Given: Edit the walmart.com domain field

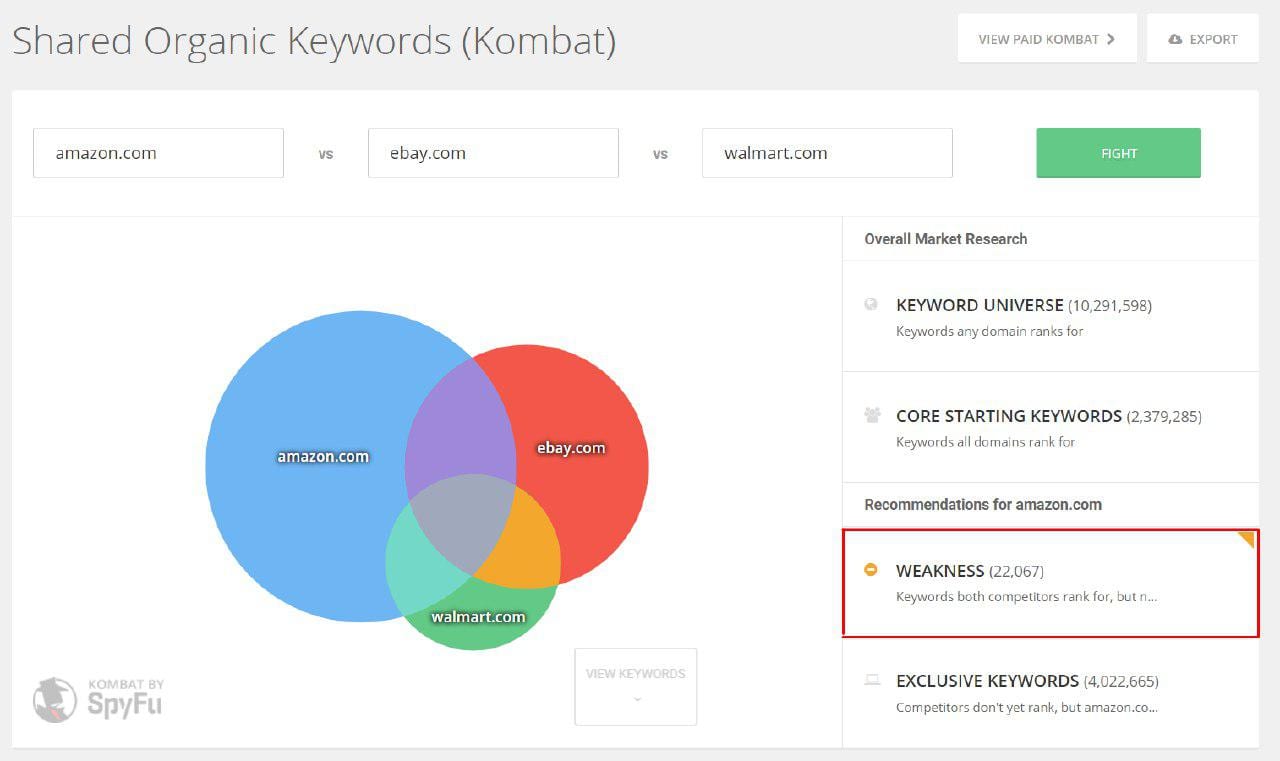Looking at the screenshot, I should (x=827, y=153).
